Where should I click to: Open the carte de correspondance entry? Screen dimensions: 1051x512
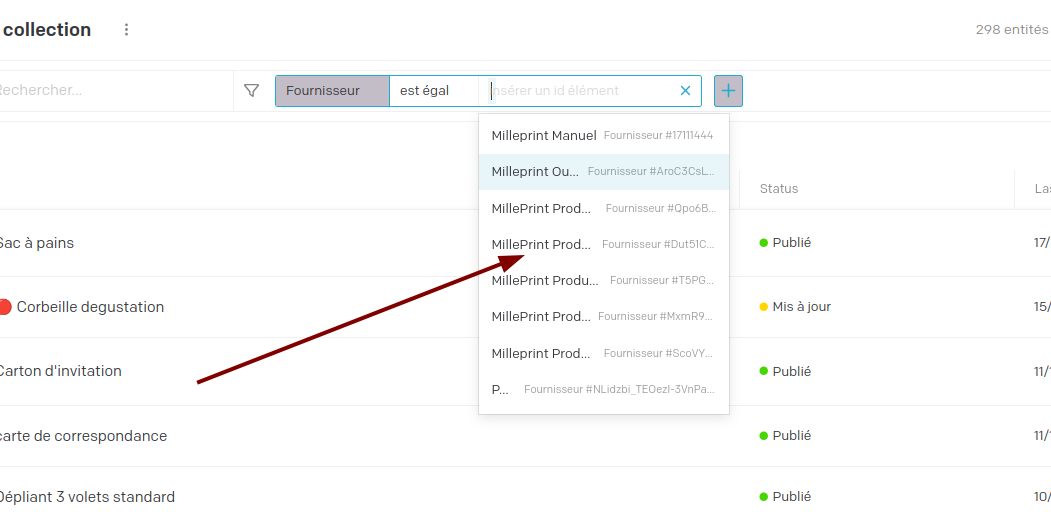tap(83, 436)
